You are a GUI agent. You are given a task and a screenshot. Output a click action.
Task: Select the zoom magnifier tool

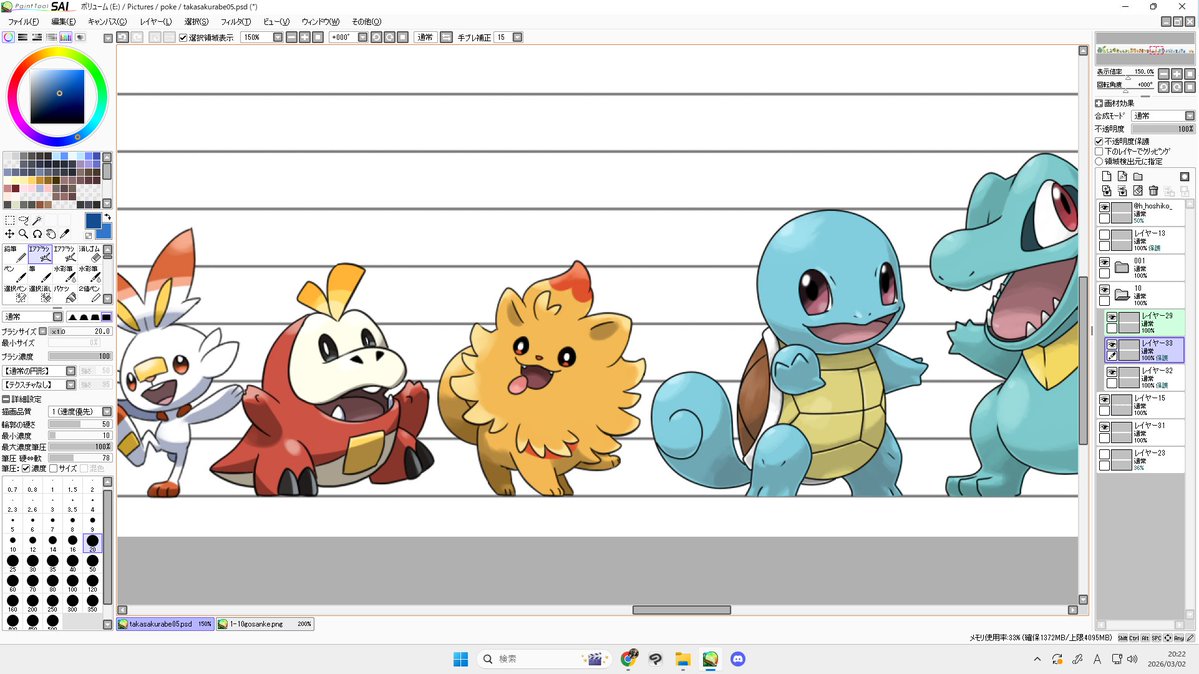23,234
